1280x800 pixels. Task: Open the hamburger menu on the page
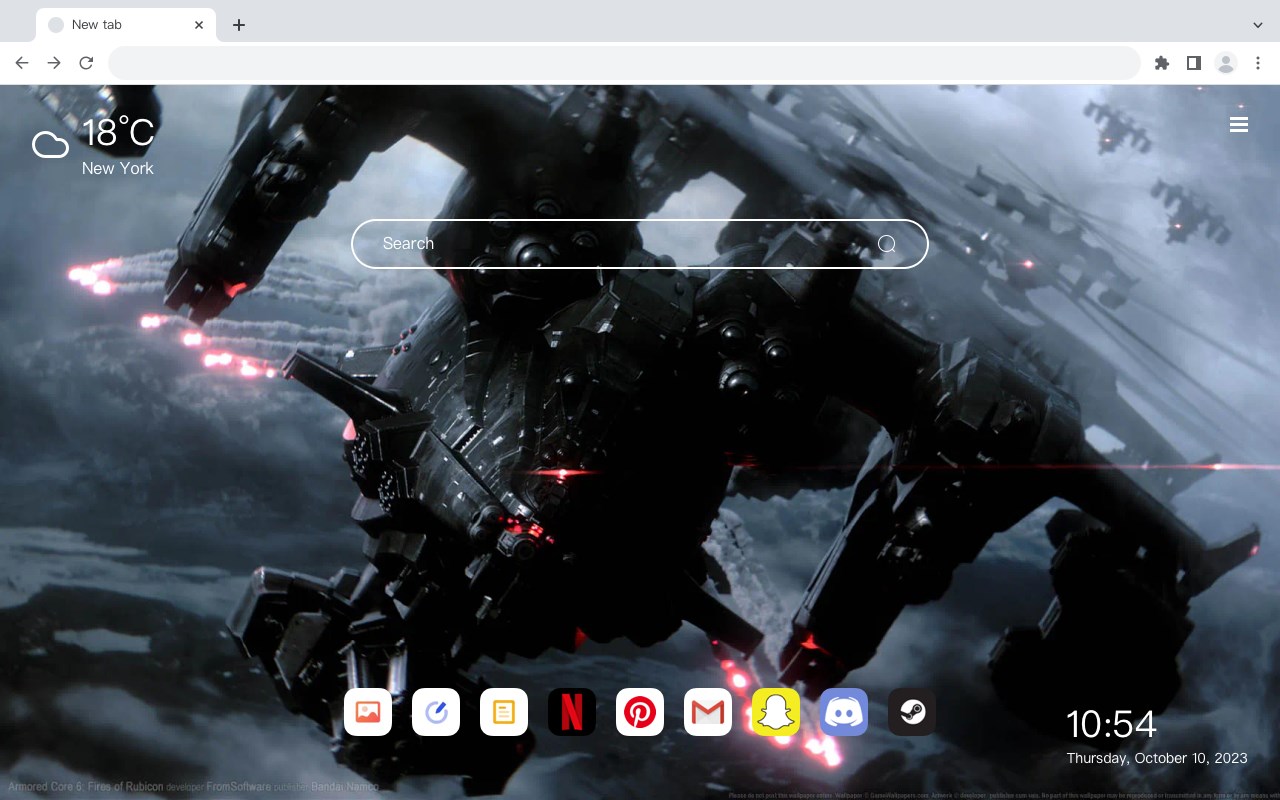click(1239, 125)
